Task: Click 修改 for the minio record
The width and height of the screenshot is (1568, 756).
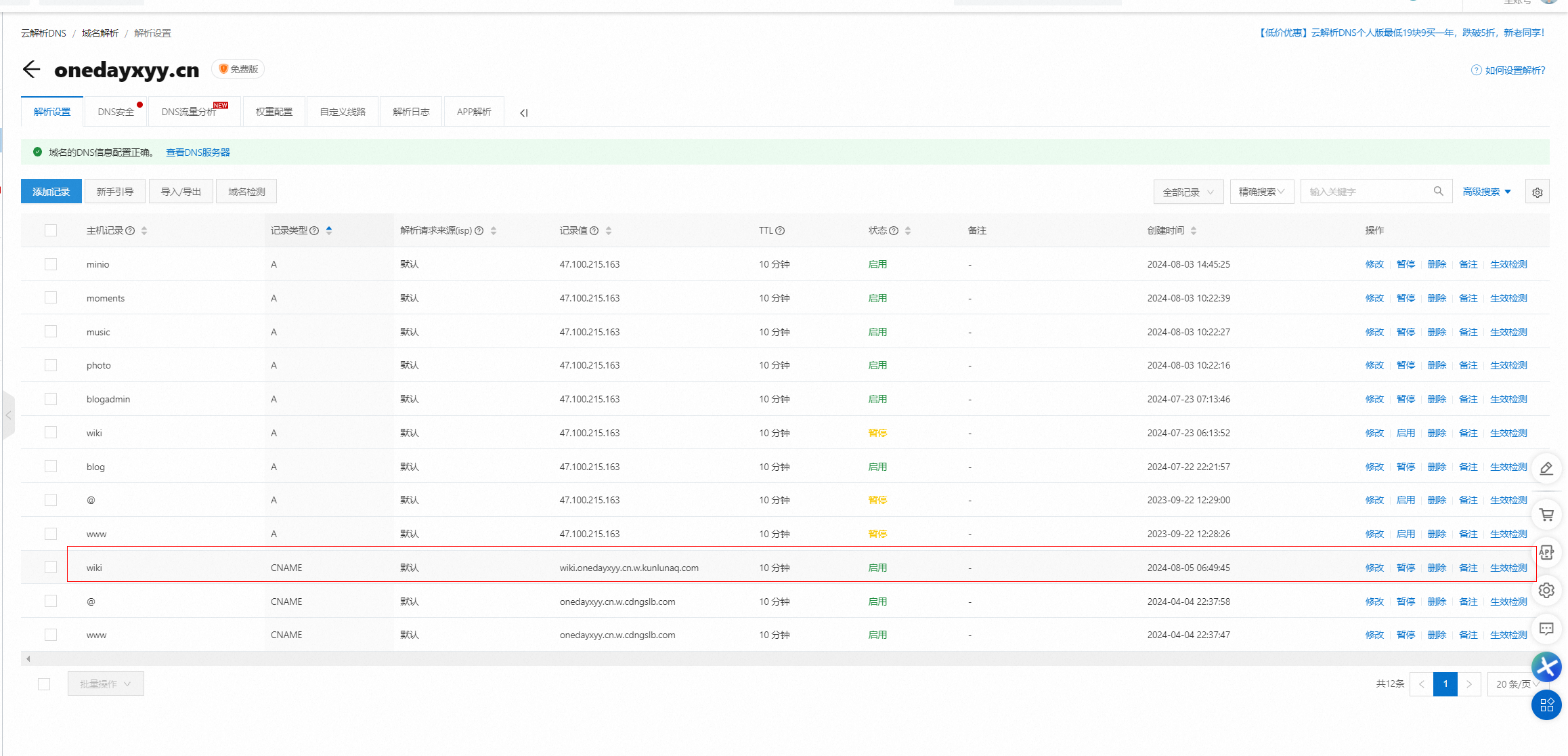Action: (x=1374, y=264)
